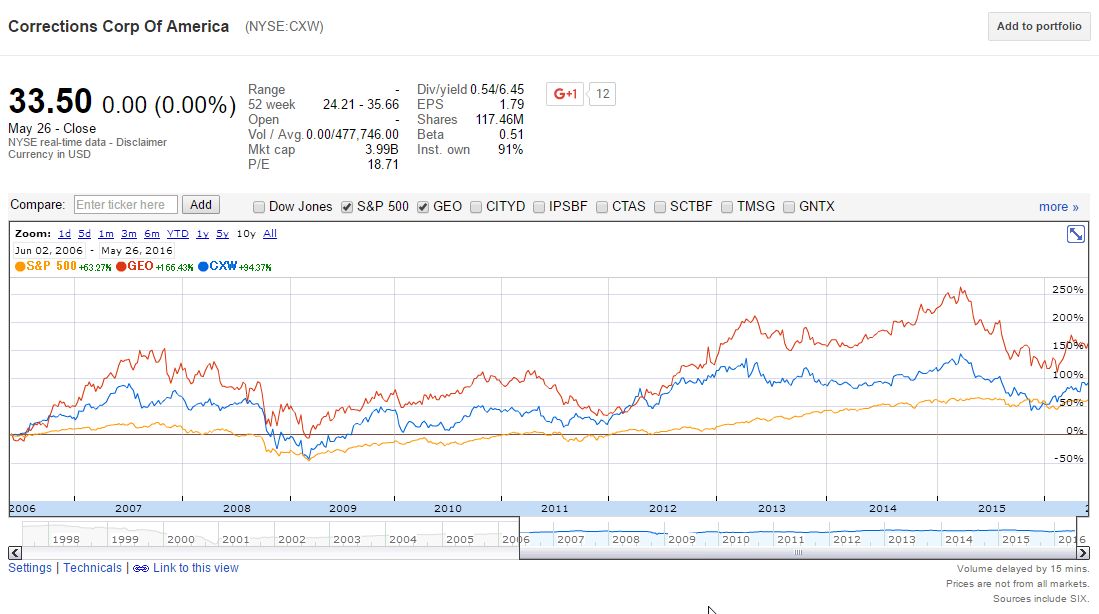Expand chart to full screen icon
Image resolution: width=1099 pixels, height=614 pixels.
(1075, 234)
